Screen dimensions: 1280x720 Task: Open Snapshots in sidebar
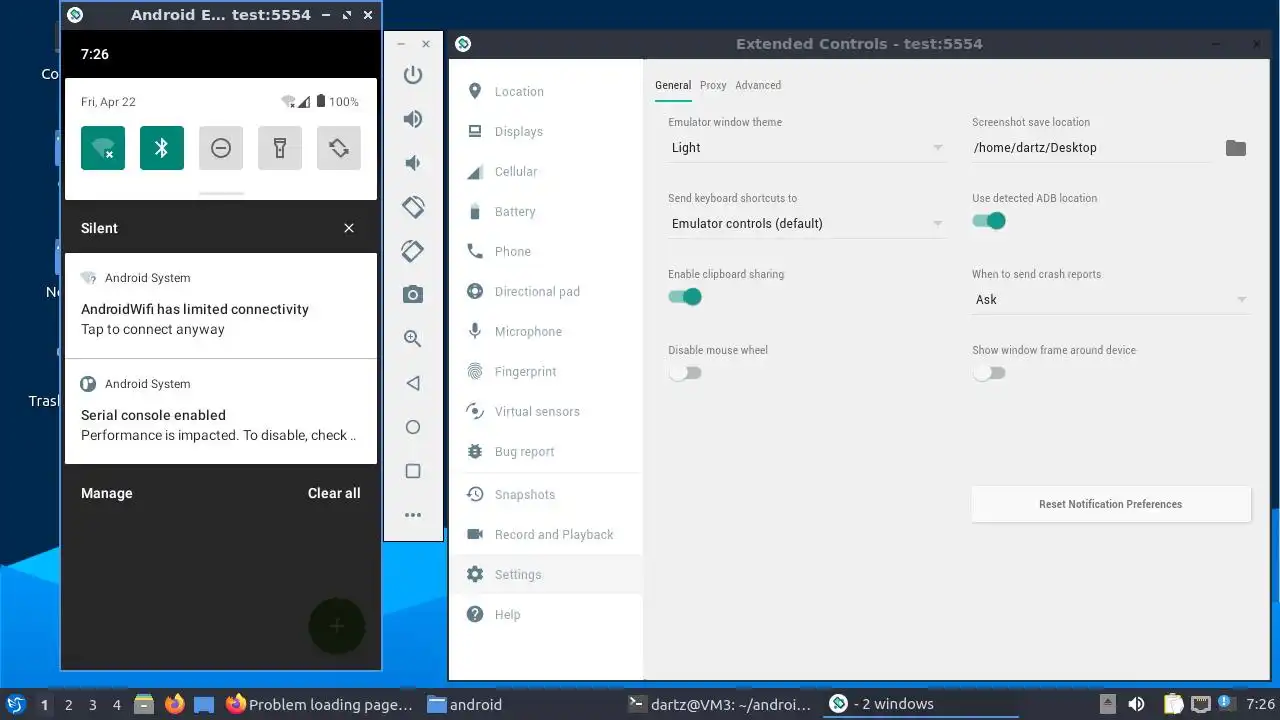pos(546,495)
